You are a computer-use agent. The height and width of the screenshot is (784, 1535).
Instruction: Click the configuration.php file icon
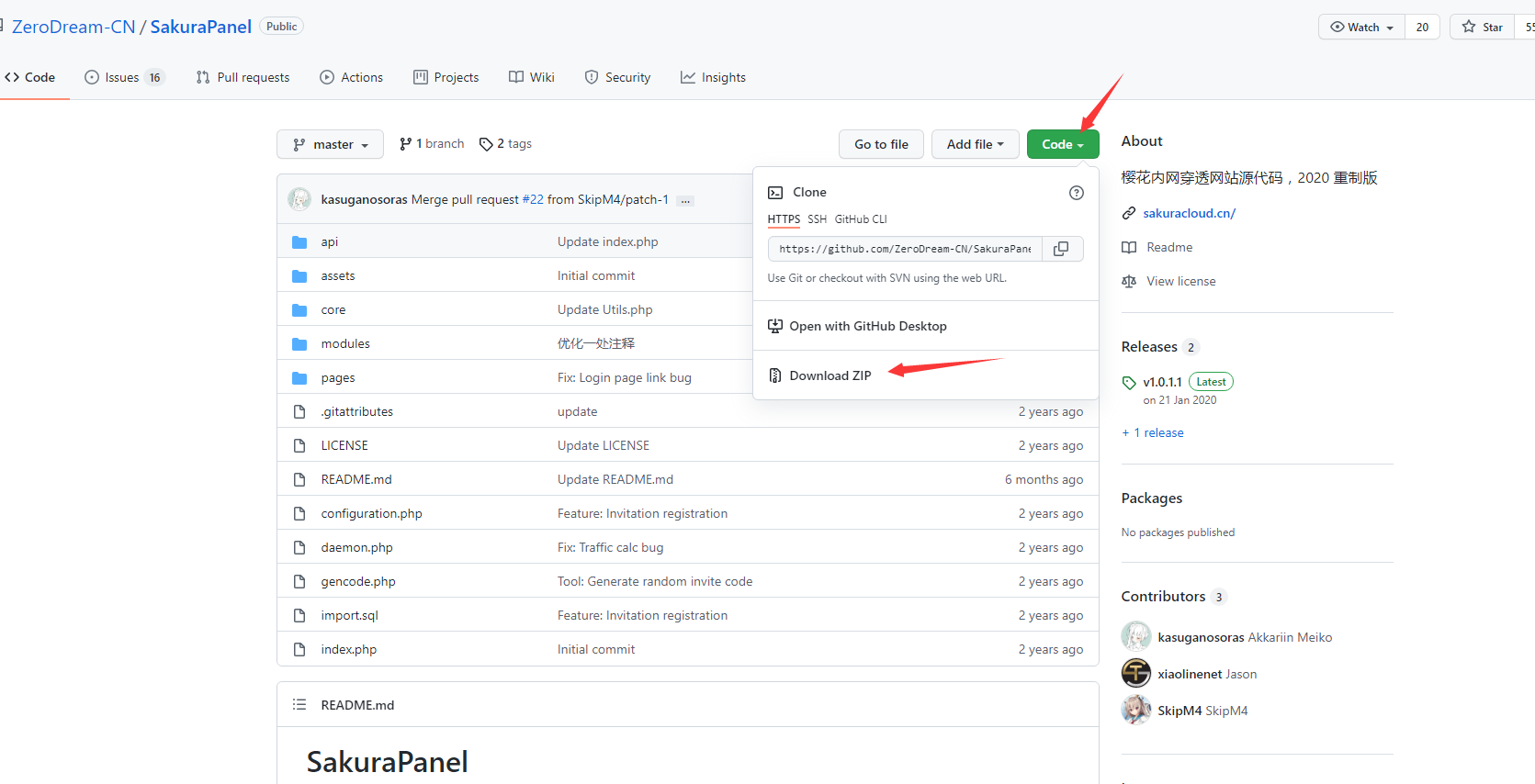coord(299,514)
